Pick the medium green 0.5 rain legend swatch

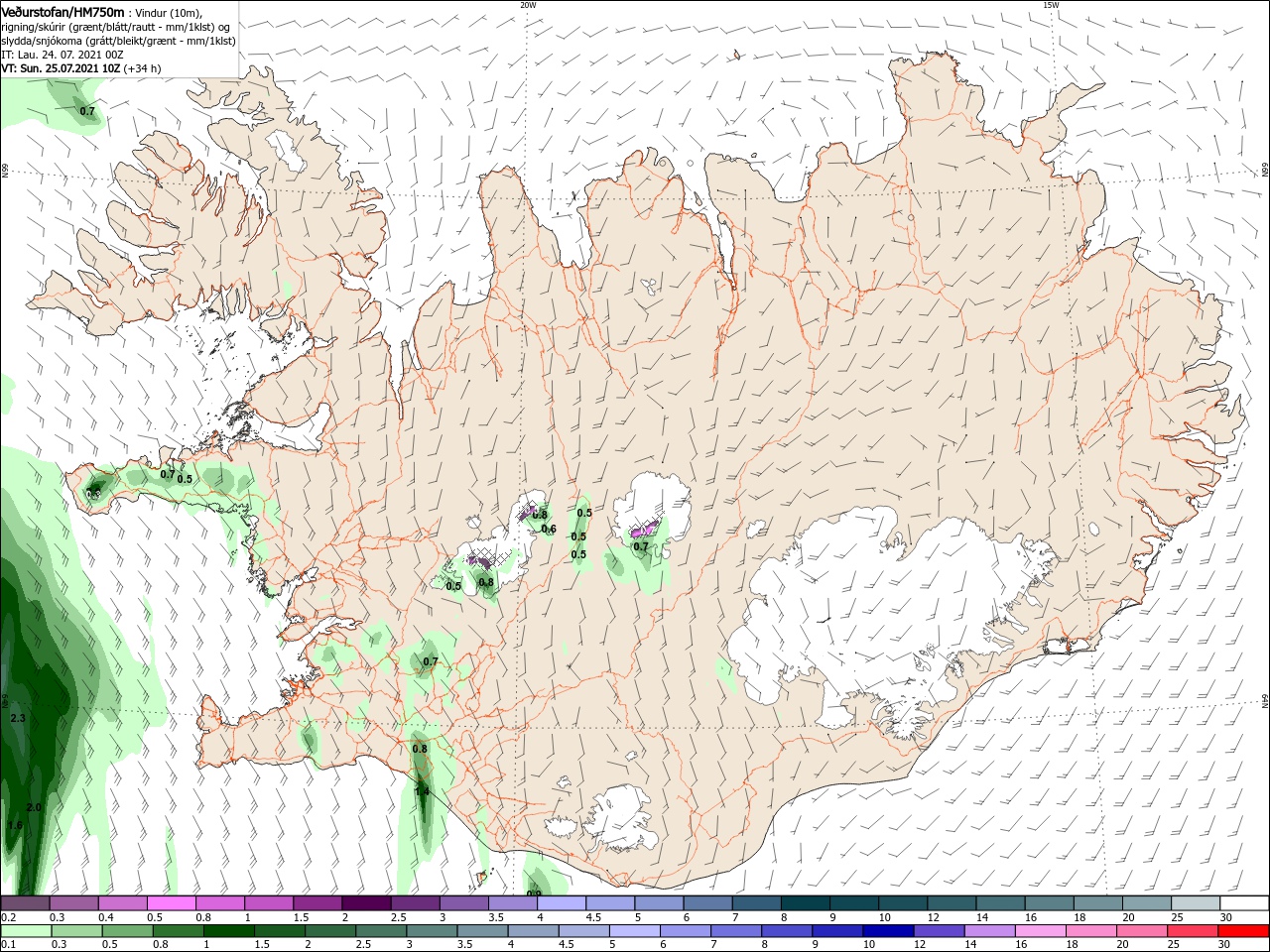click(x=126, y=931)
